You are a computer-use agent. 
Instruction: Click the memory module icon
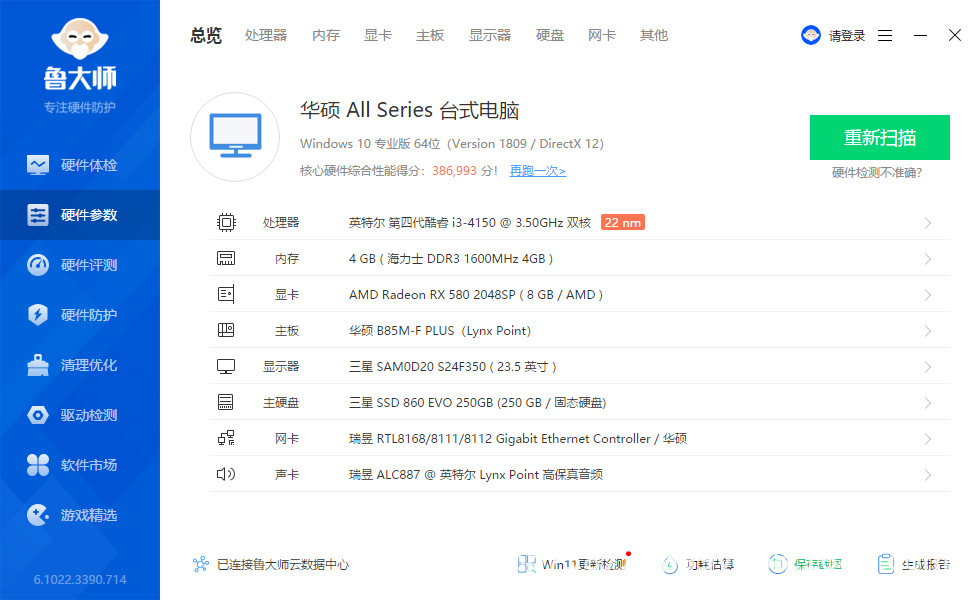[x=226, y=258]
